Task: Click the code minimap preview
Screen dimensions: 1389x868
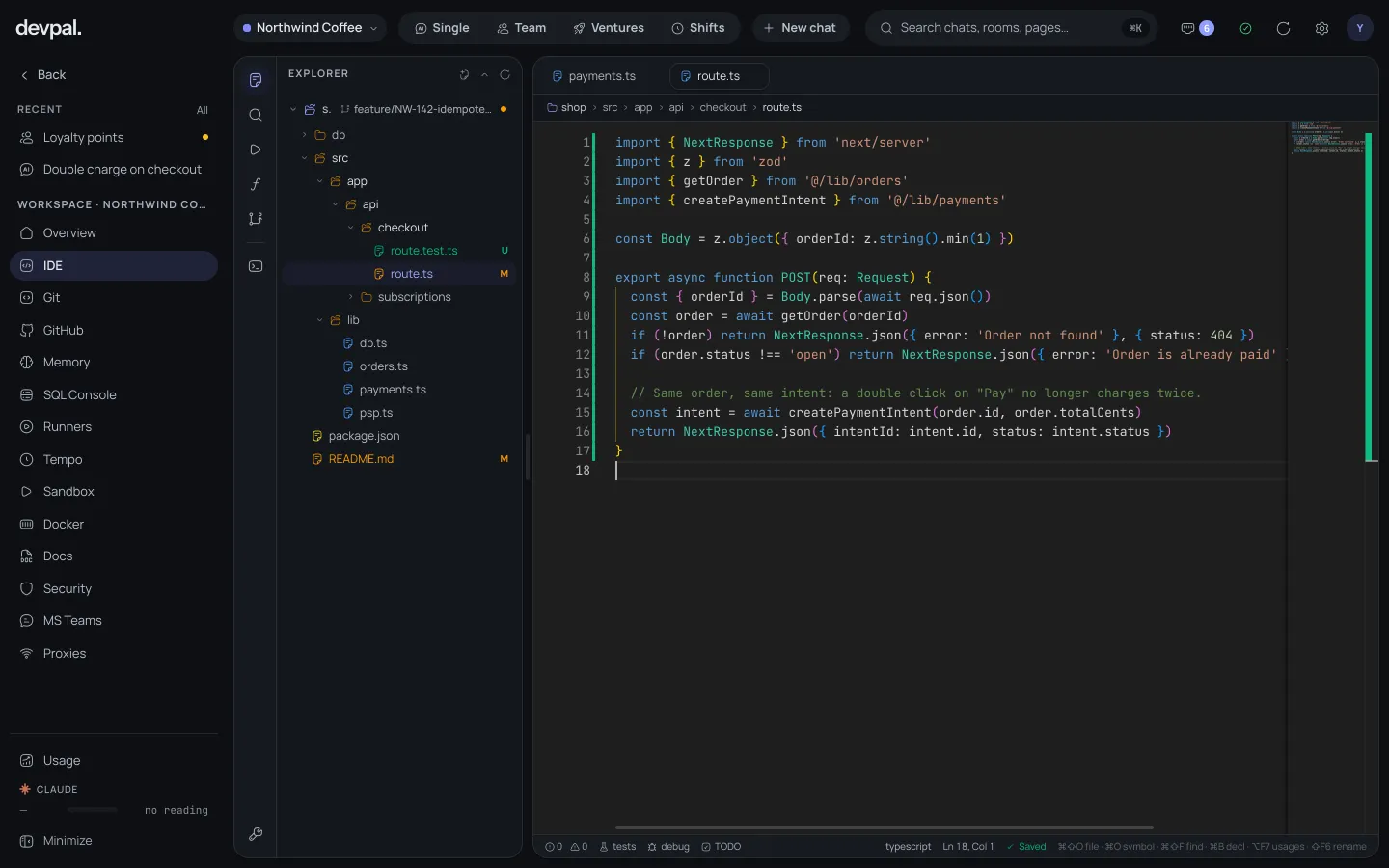Action: (1327, 137)
